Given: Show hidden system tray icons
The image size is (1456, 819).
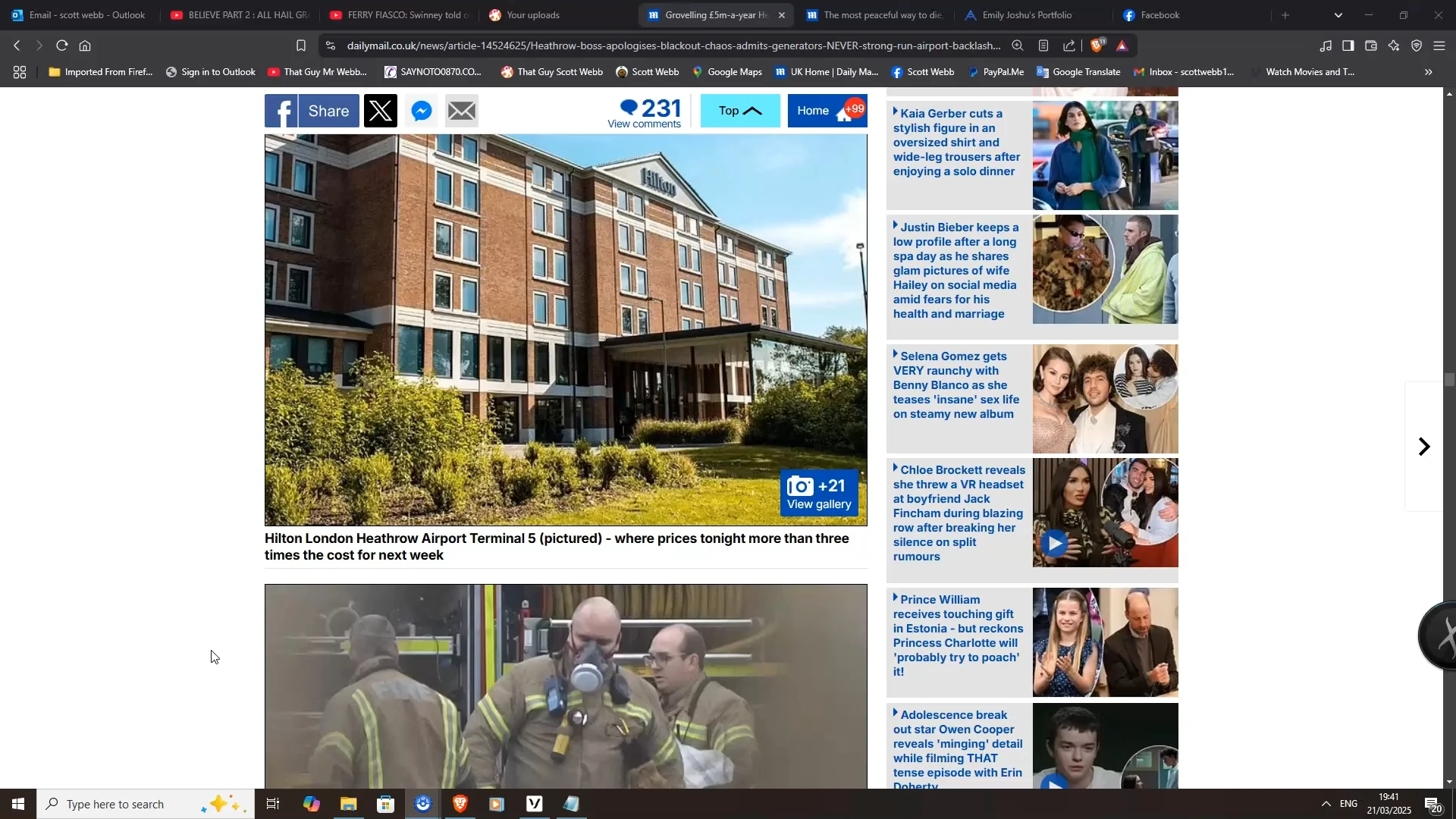Looking at the screenshot, I should tap(1326, 804).
